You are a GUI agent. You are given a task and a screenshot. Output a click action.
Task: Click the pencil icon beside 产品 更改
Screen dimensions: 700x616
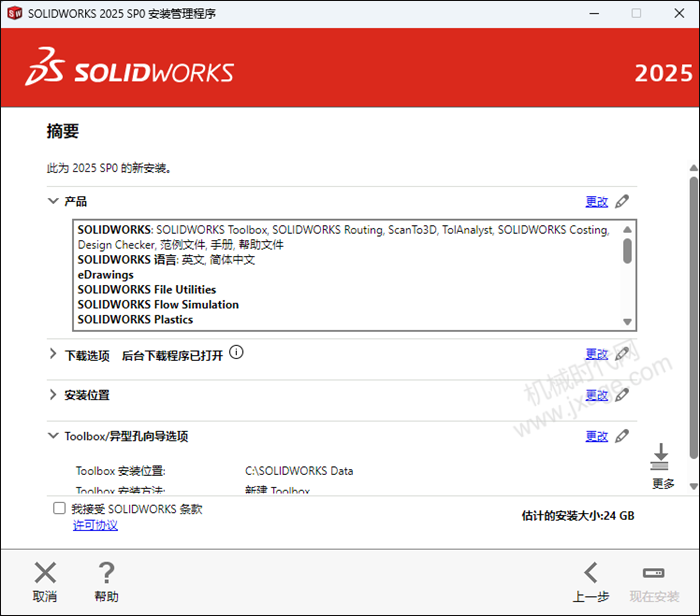622,201
